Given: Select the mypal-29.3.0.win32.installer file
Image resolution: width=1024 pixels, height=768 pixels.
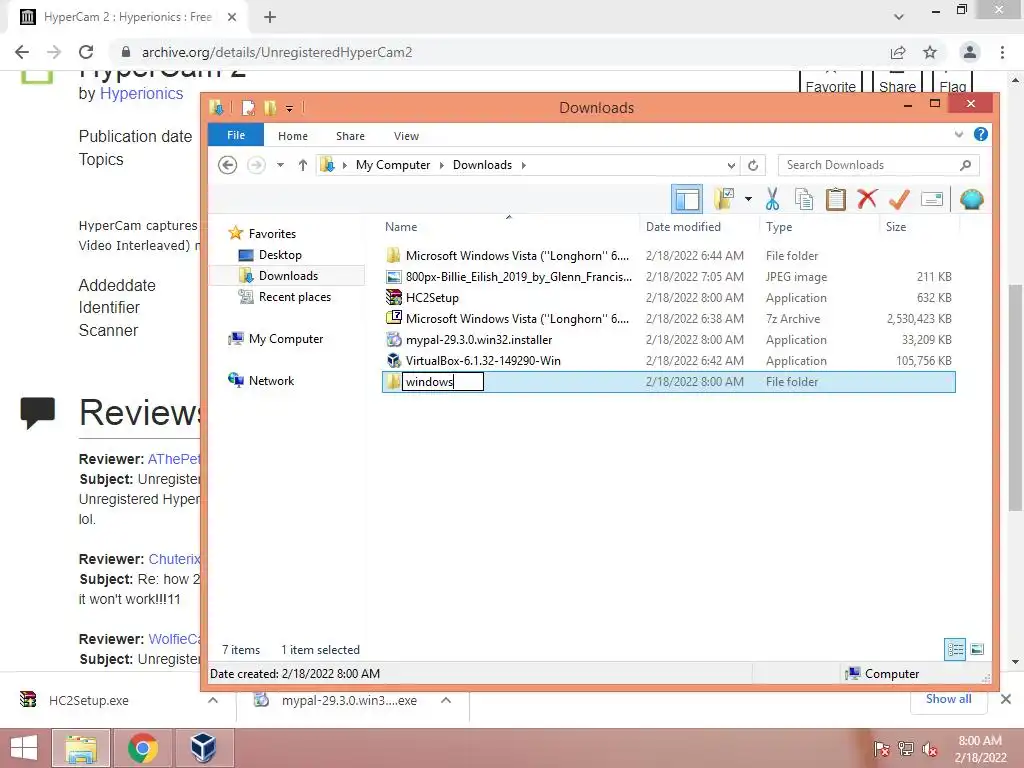Looking at the screenshot, I should point(669,340).
